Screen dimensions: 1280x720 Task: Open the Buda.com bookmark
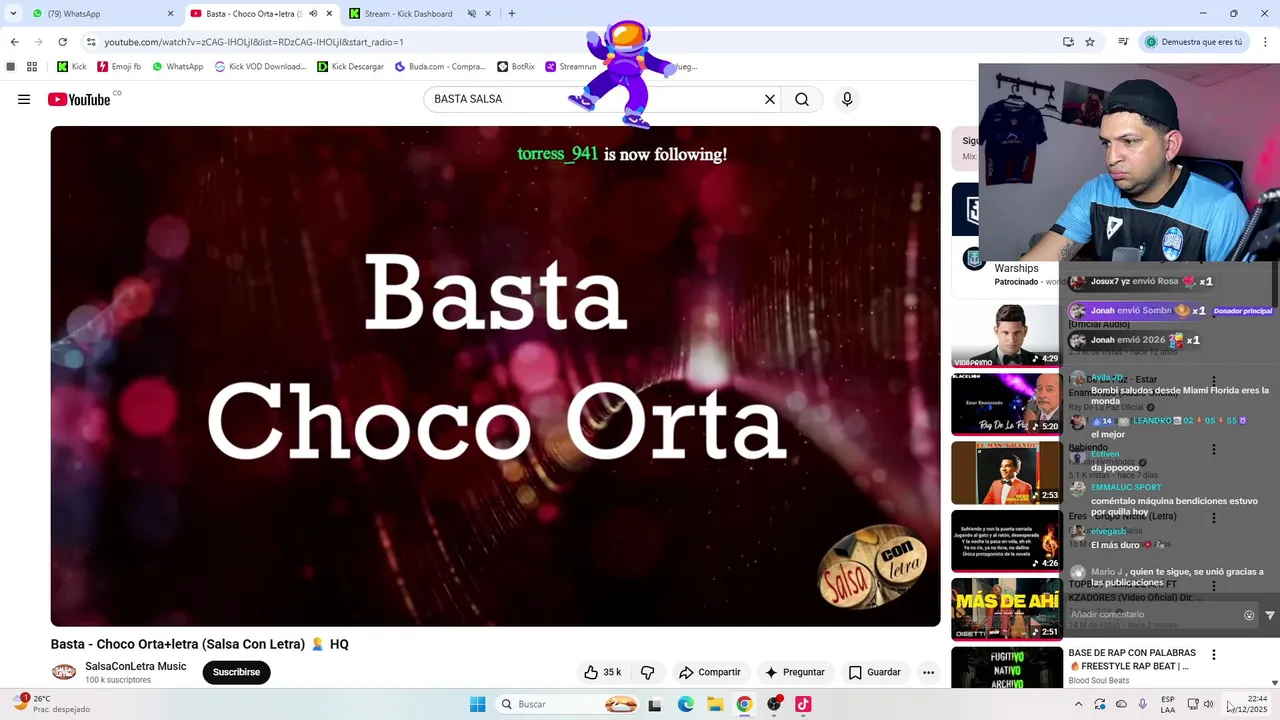[x=440, y=67]
